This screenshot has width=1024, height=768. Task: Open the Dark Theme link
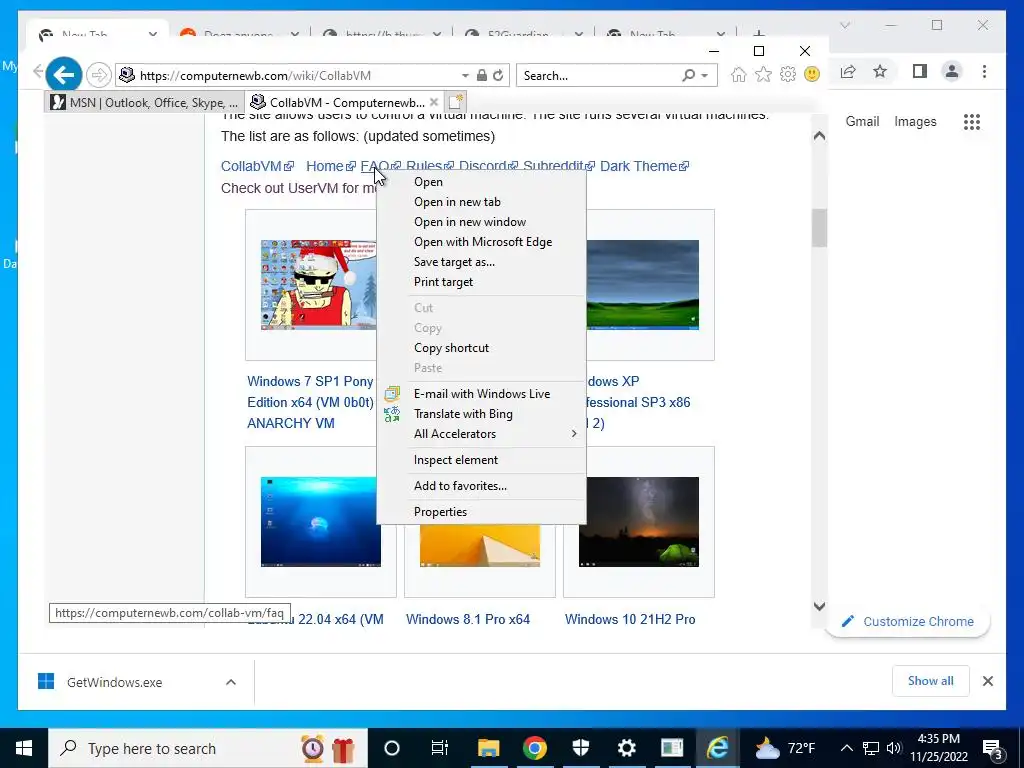(x=644, y=166)
